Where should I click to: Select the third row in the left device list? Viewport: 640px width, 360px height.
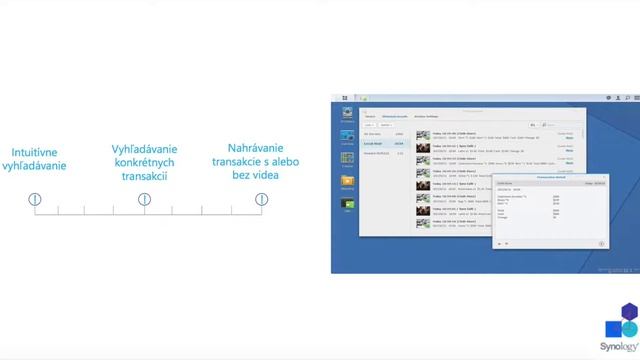coord(384,153)
